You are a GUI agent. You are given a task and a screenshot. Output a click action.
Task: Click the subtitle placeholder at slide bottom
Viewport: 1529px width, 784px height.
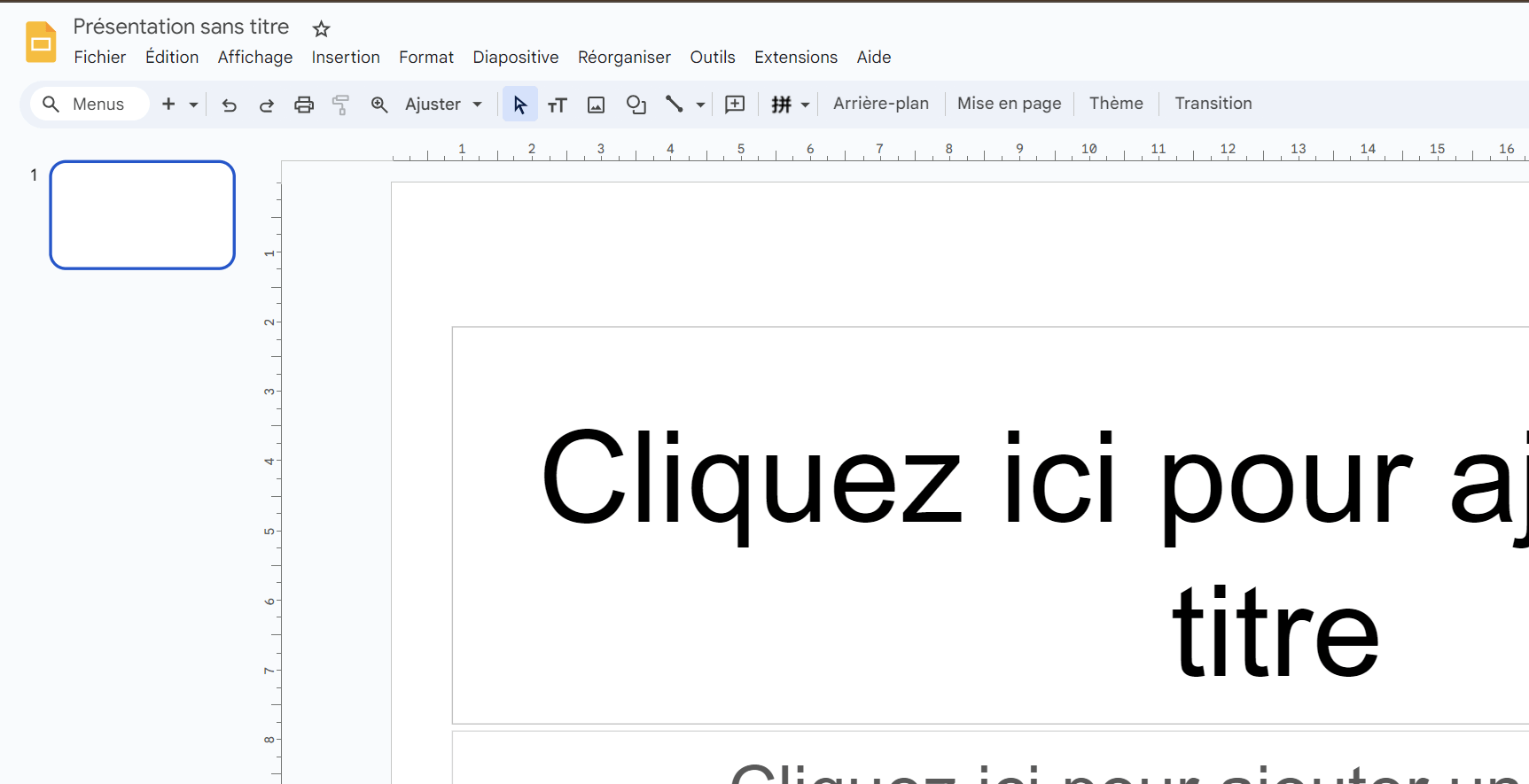tap(990, 757)
